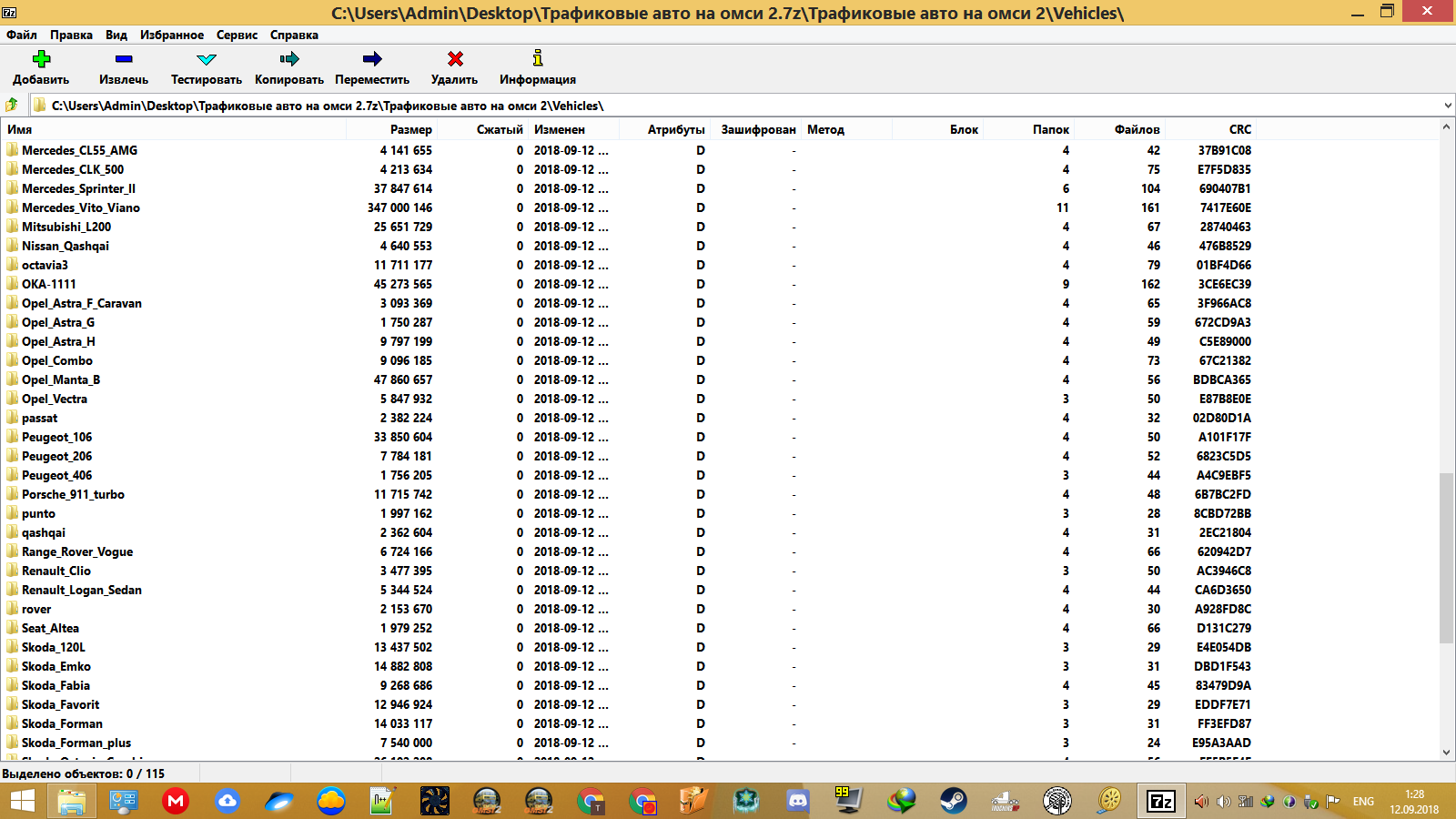Open the clock showing 1:28 12.09.2018

(x=1414, y=802)
